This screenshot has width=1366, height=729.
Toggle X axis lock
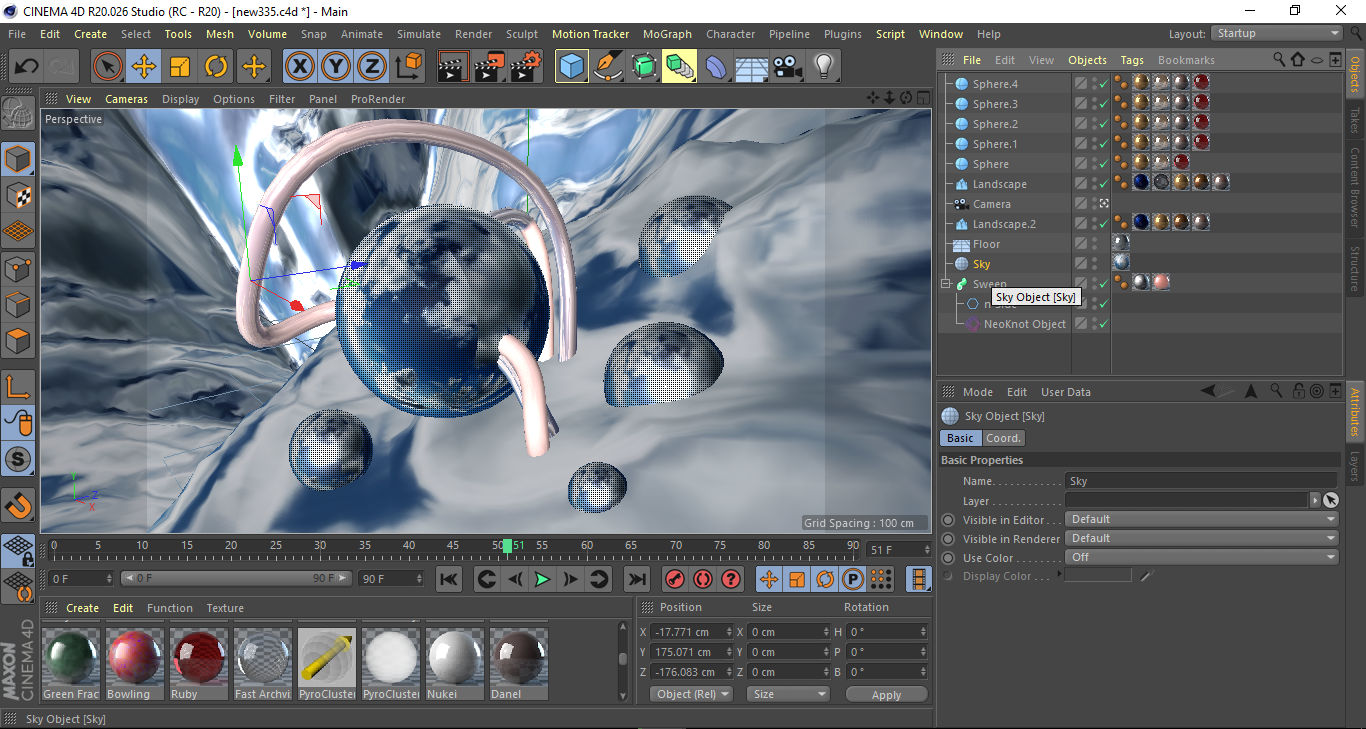tap(299, 67)
